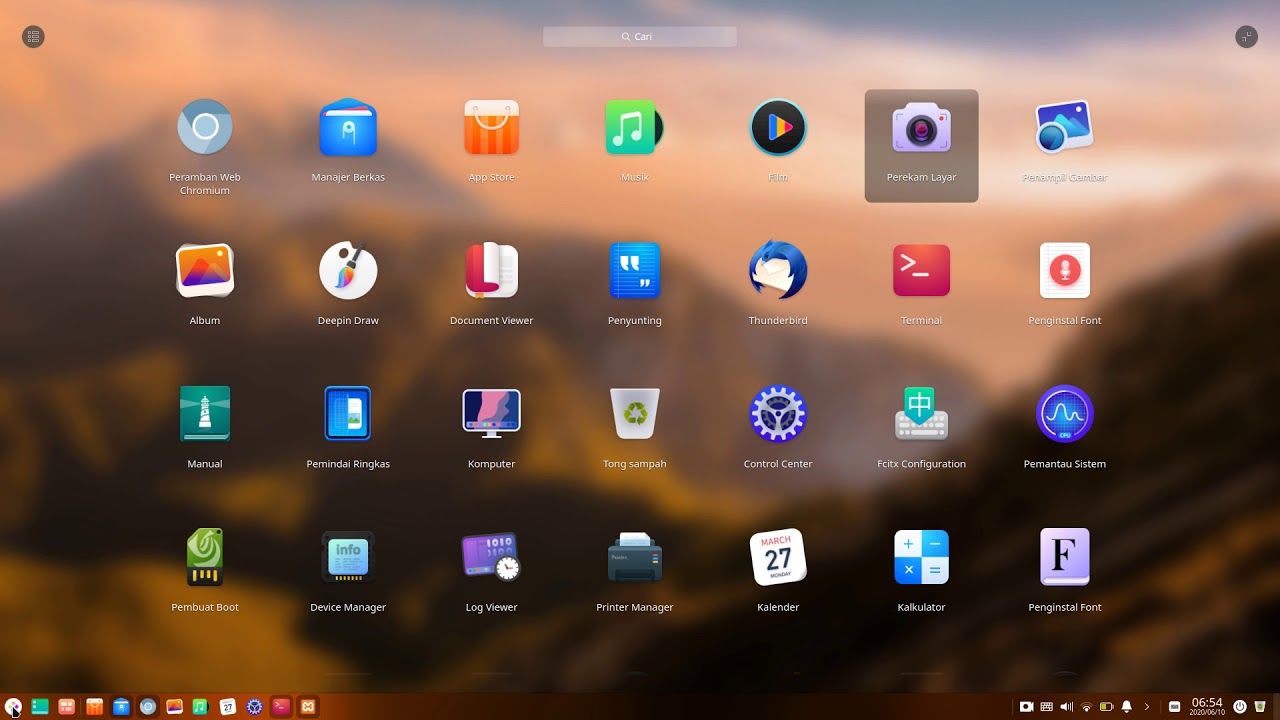The height and width of the screenshot is (720, 1280).
Task: Open Chromium from the dock
Action: 148,707
